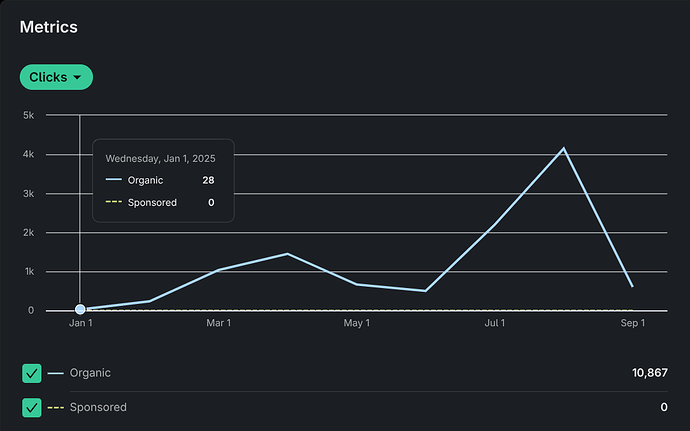Click the Metrics panel heading
The image size is (690, 431).
(48, 27)
